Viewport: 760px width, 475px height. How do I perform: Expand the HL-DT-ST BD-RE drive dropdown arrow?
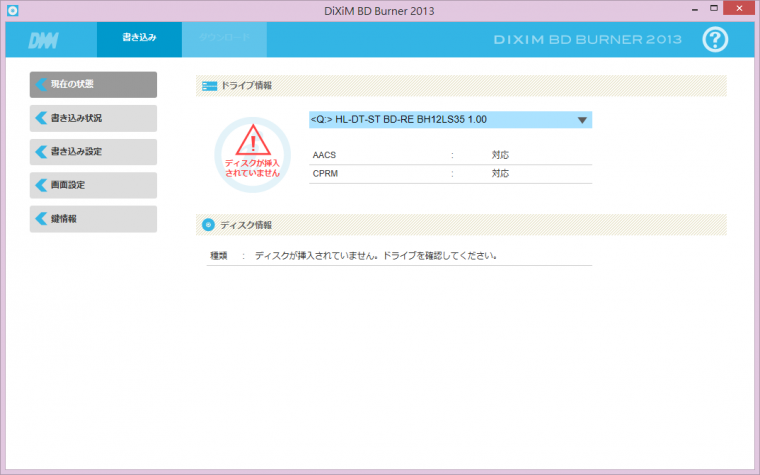coord(582,120)
